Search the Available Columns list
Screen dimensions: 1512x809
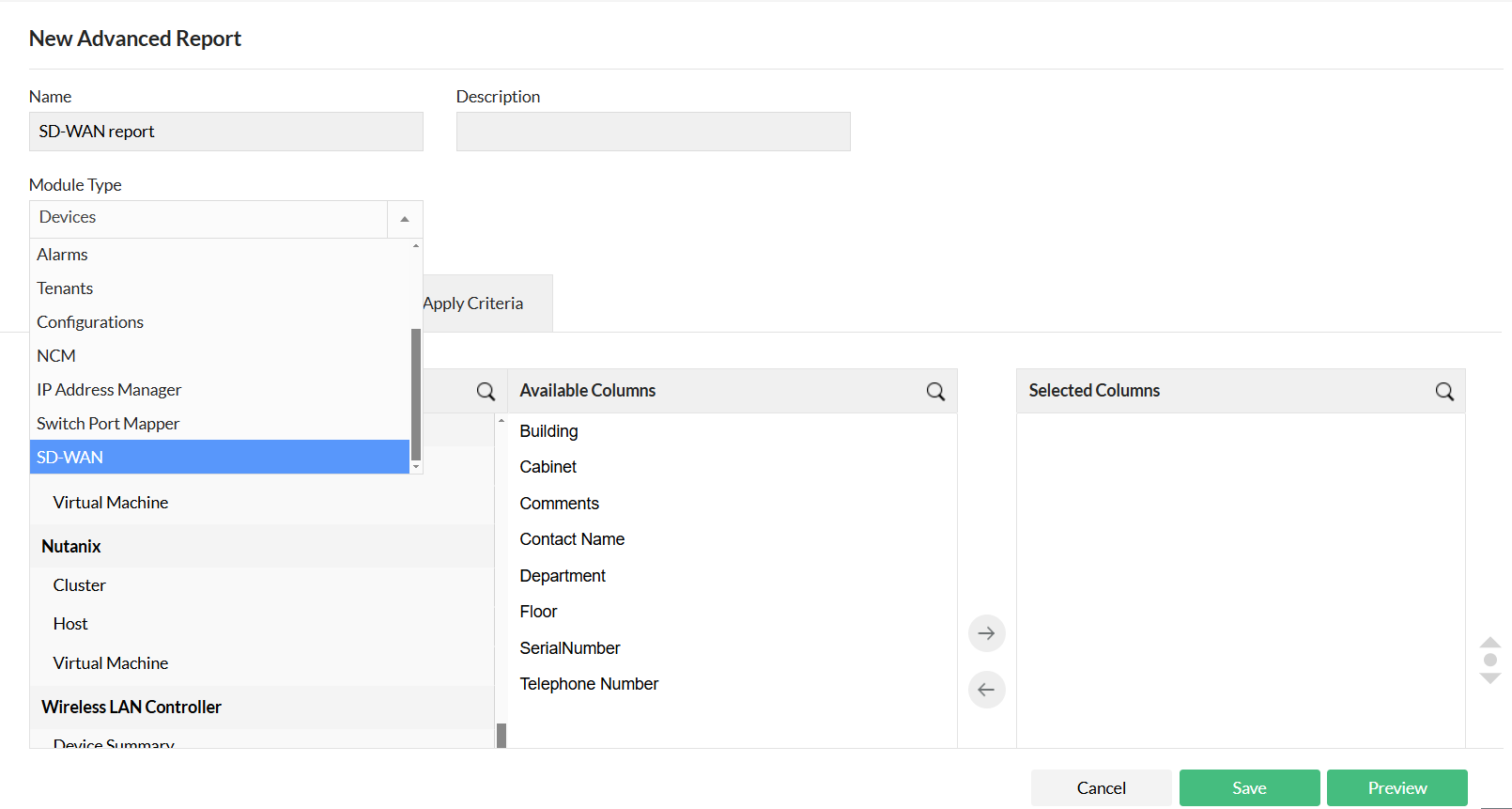pos(935,392)
